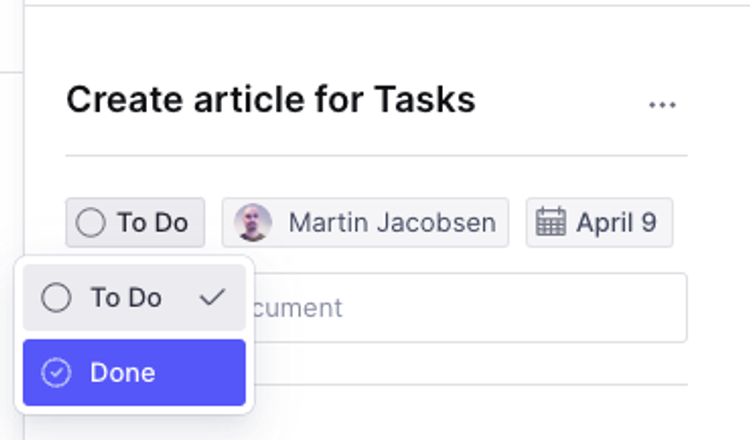The image size is (750, 440).
Task: Select To Do from the status dropdown
Action: coord(134,297)
